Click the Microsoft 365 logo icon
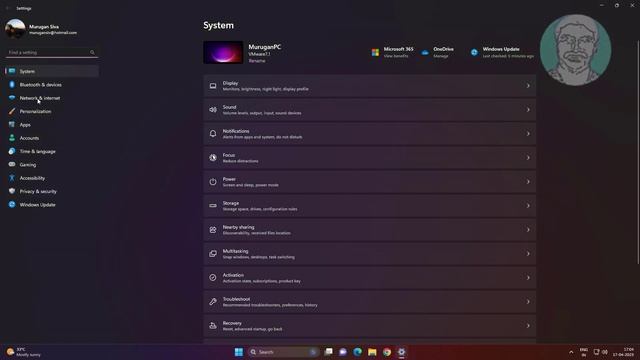The image size is (640, 360). [x=375, y=52]
